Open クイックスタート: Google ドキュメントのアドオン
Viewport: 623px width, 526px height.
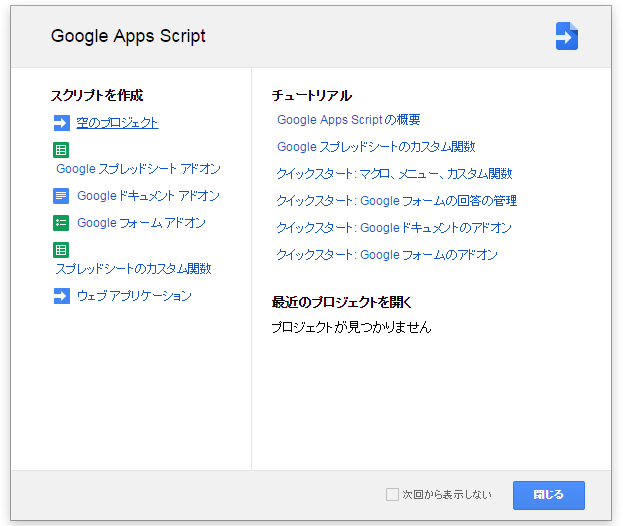pyautogui.click(x=394, y=228)
